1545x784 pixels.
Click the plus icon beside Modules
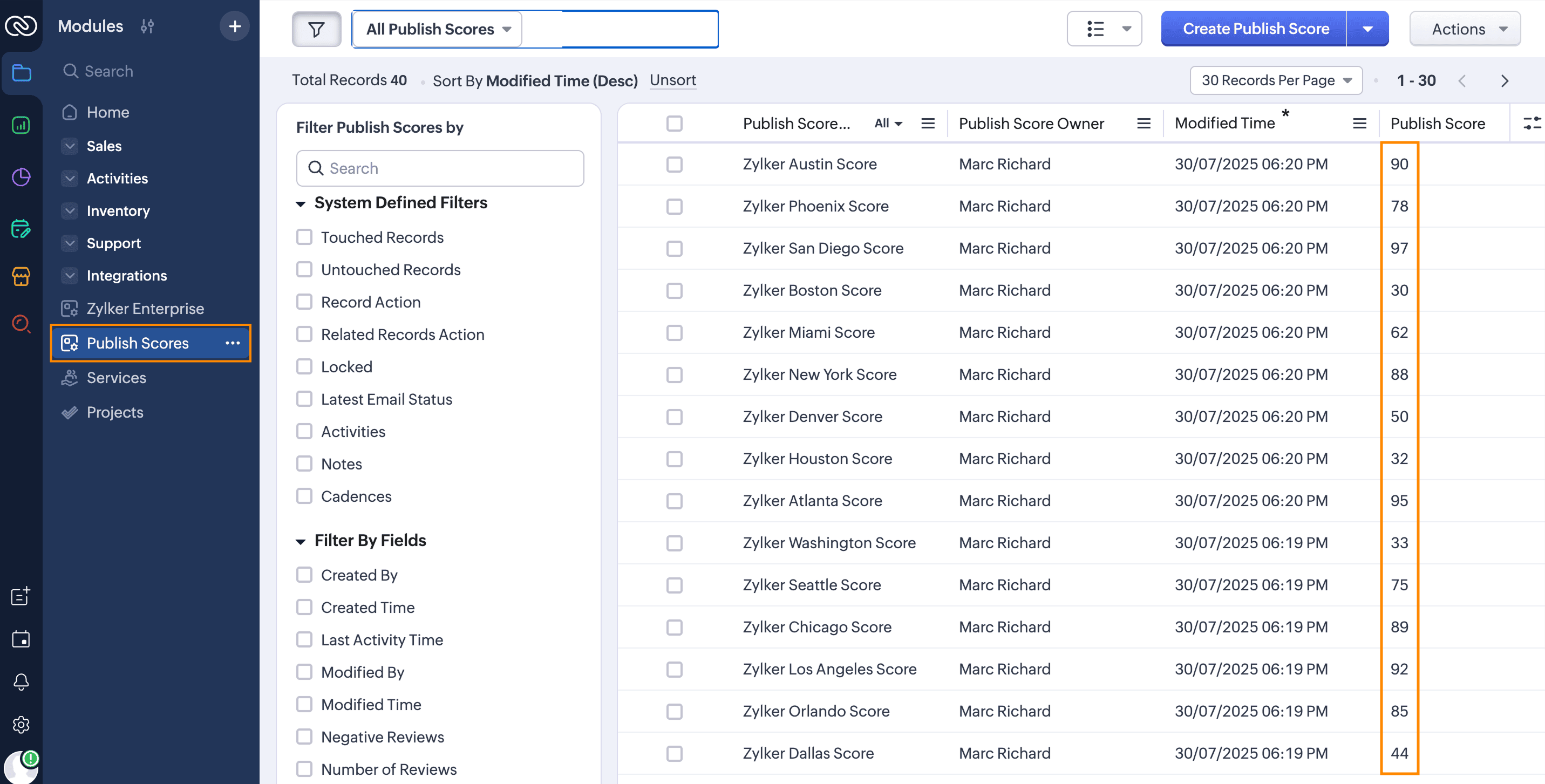tap(235, 26)
